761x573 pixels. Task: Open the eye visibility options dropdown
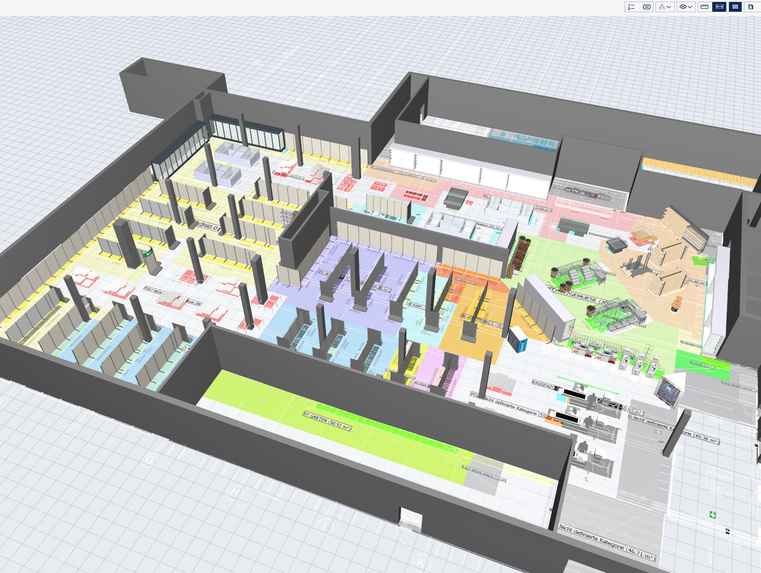tap(685, 7)
